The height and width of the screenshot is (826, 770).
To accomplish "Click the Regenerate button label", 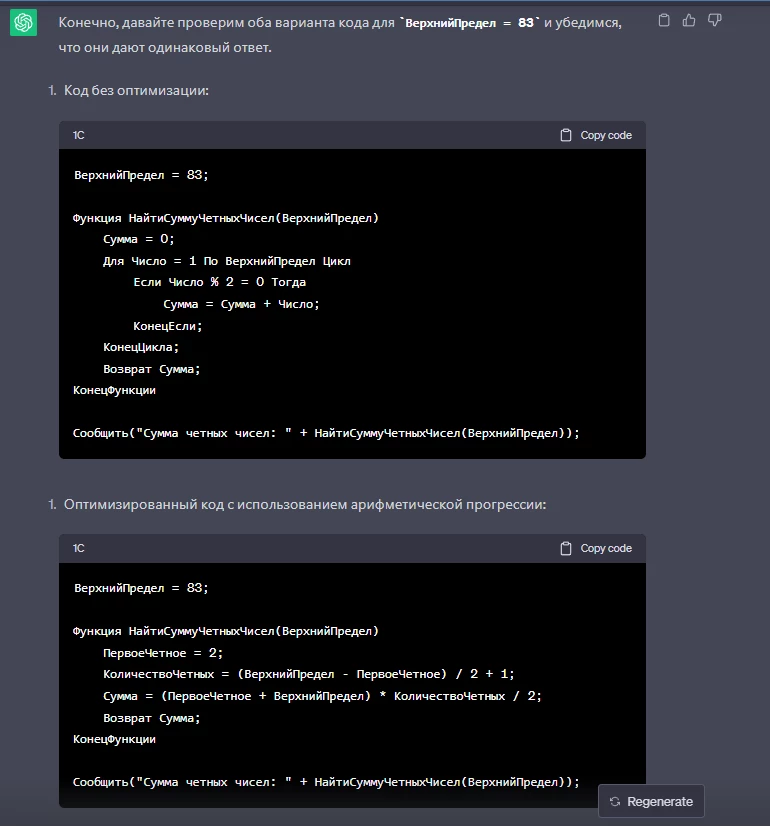I will 660,801.
